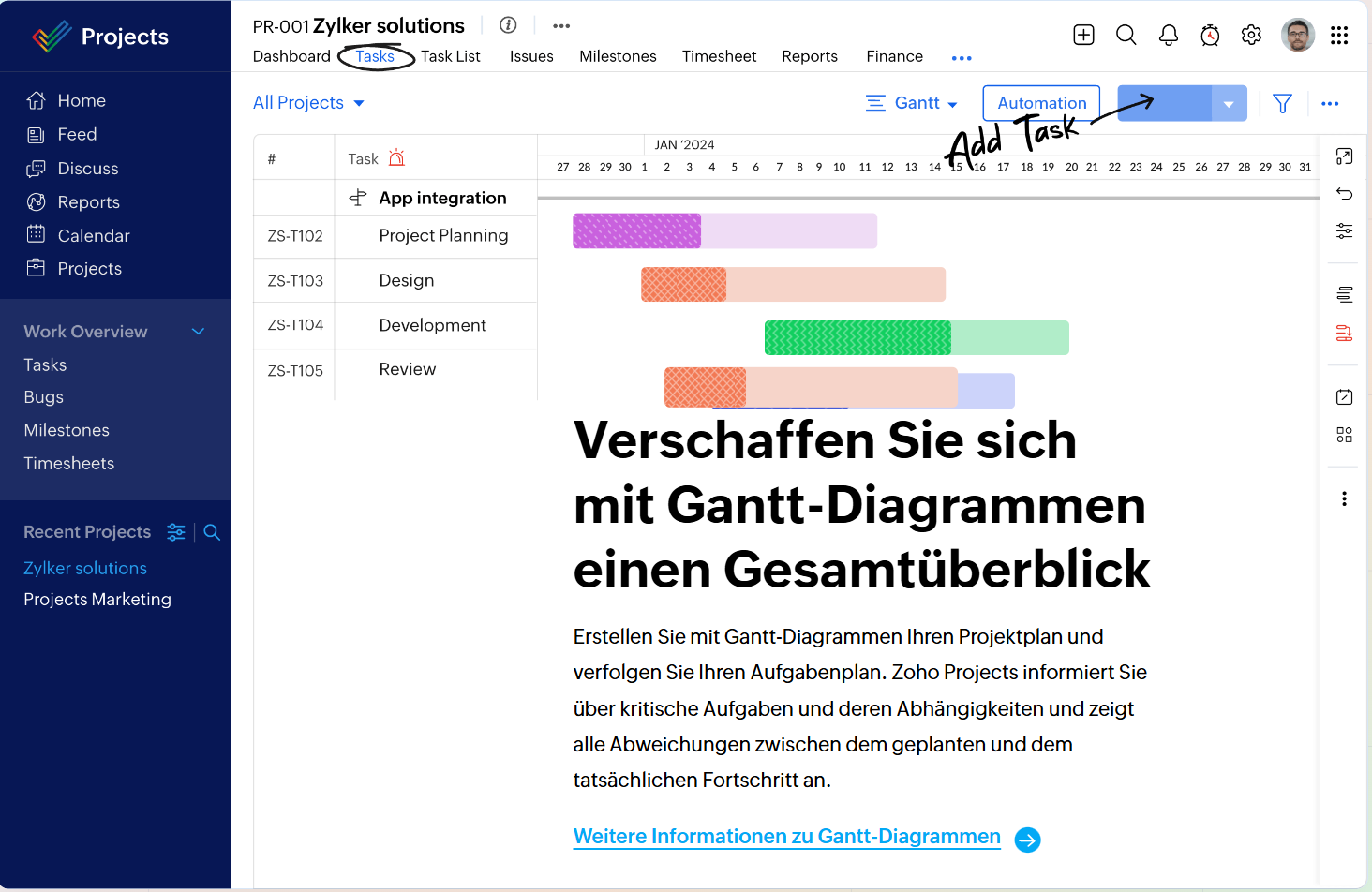Open the Add Task dropdown arrow

coord(1229,103)
